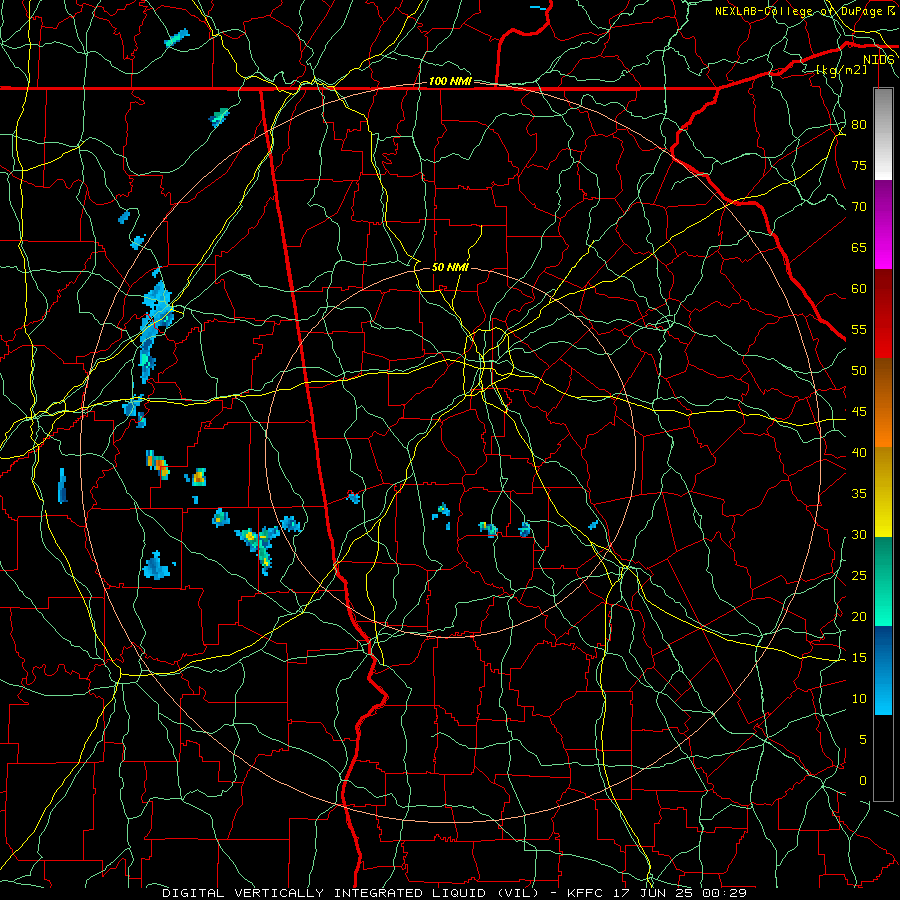Click the NIDS label above the scale
The height and width of the screenshot is (900, 900).
click(878, 60)
